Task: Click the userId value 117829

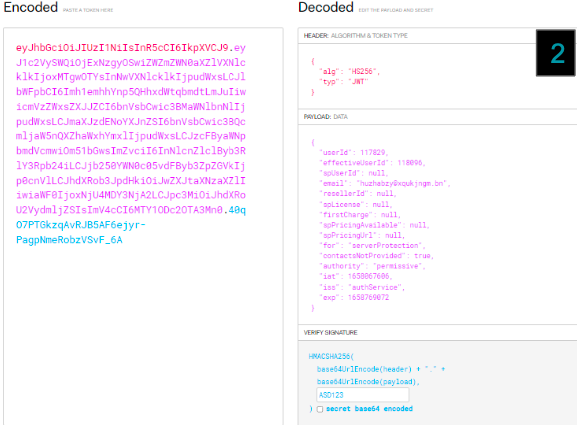Action: pyautogui.click(x=372, y=152)
